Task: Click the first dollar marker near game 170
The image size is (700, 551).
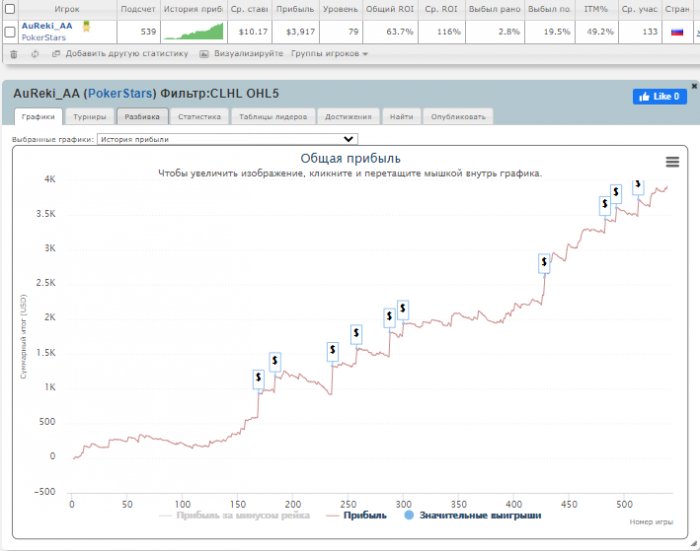Action: click(x=258, y=378)
